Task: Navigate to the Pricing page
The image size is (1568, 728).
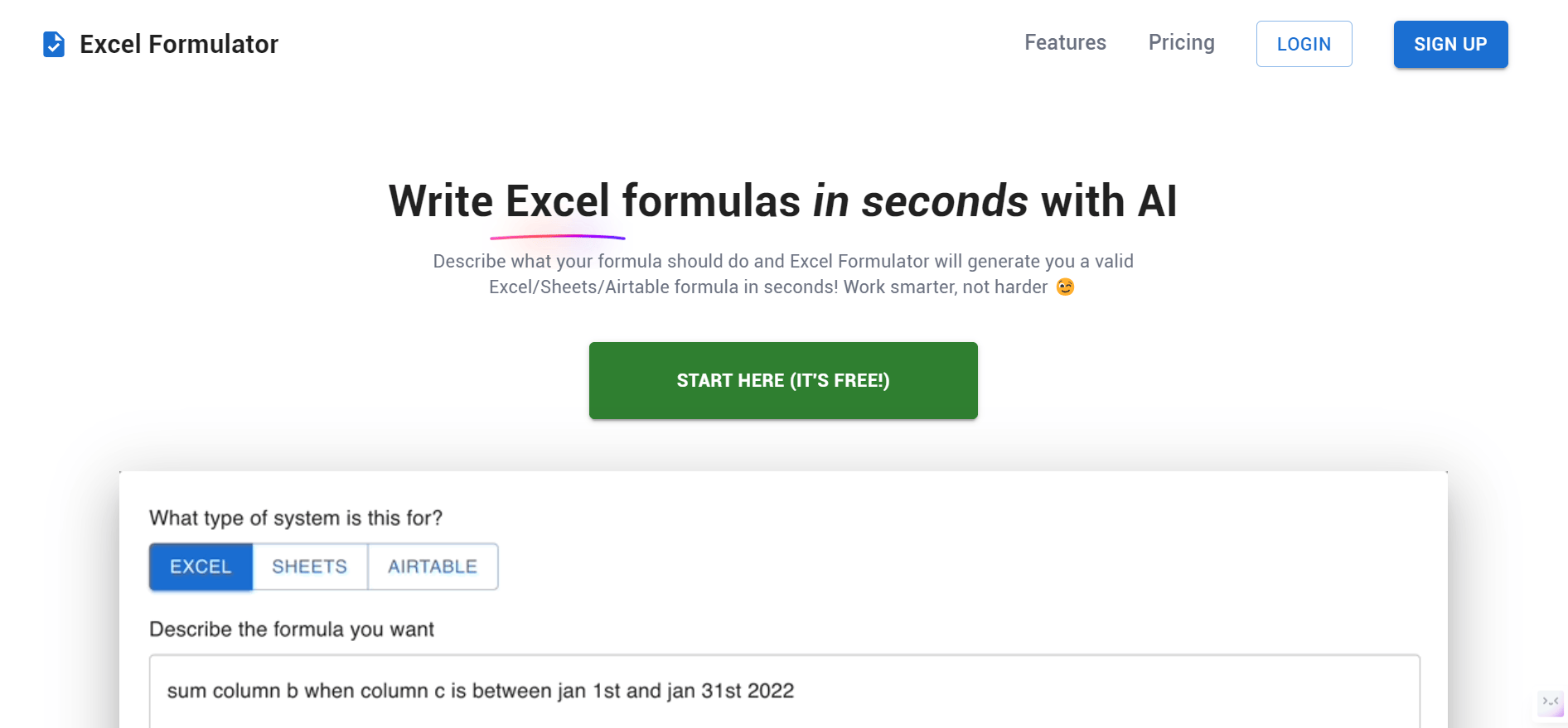Action: pyautogui.click(x=1181, y=42)
